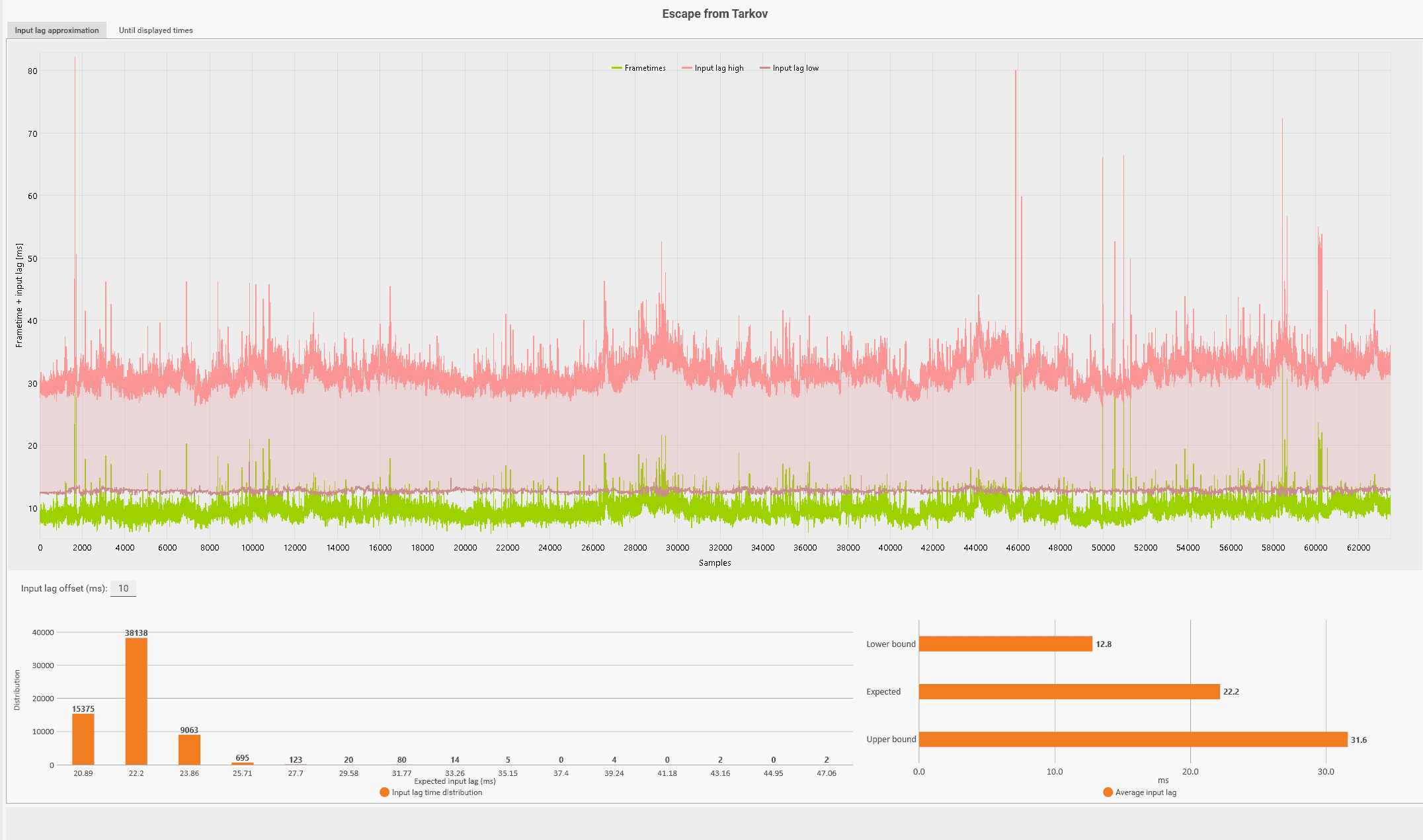Click the Input lag offset value field

pyautogui.click(x=123, y=588)
